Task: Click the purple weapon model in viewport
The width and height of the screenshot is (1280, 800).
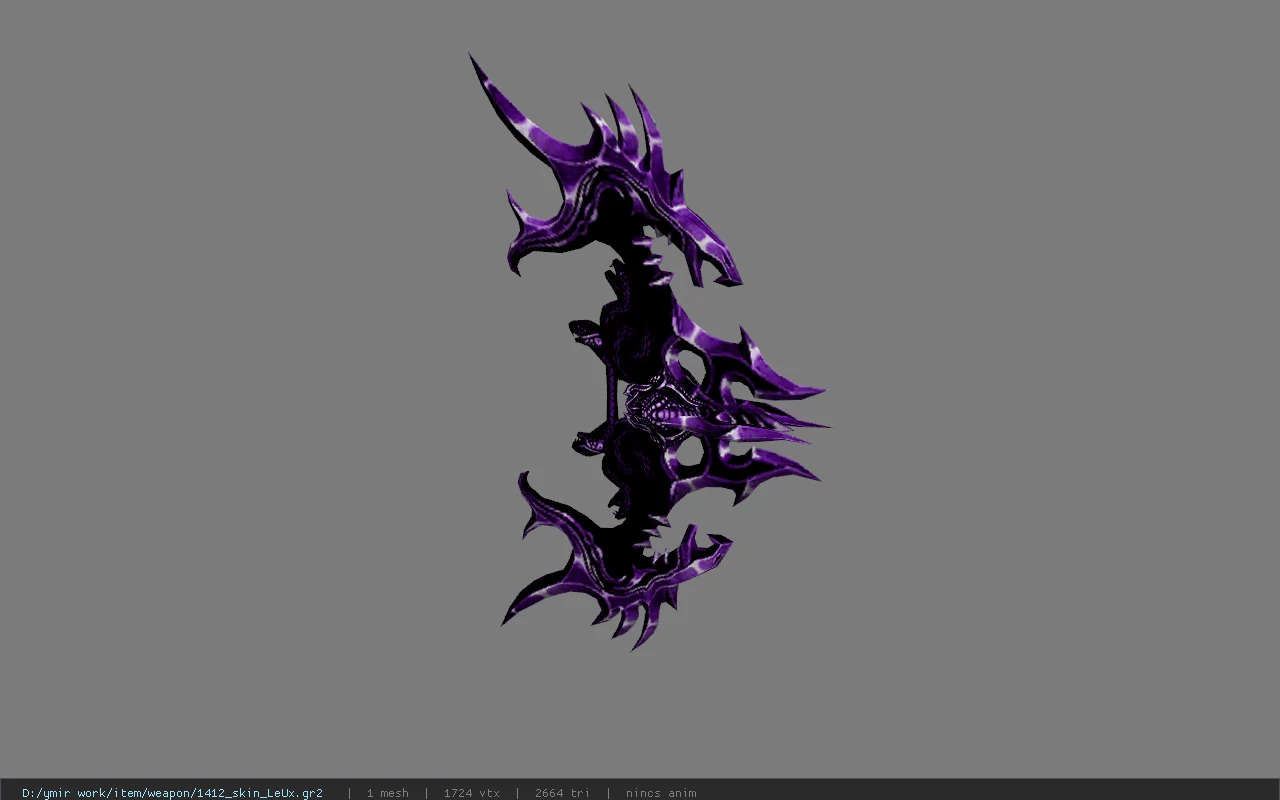Action: [650, 352]
